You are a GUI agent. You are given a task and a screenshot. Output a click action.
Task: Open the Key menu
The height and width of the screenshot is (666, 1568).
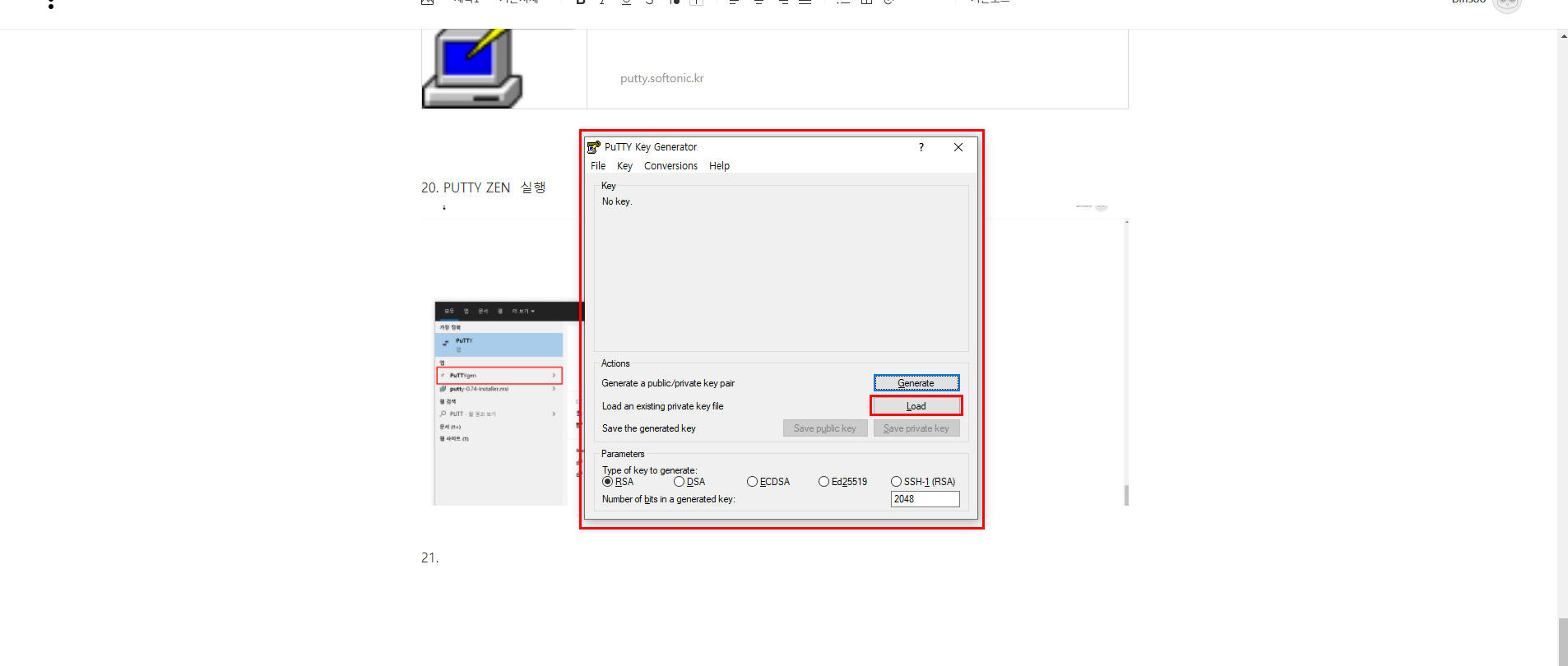(625, 166)
